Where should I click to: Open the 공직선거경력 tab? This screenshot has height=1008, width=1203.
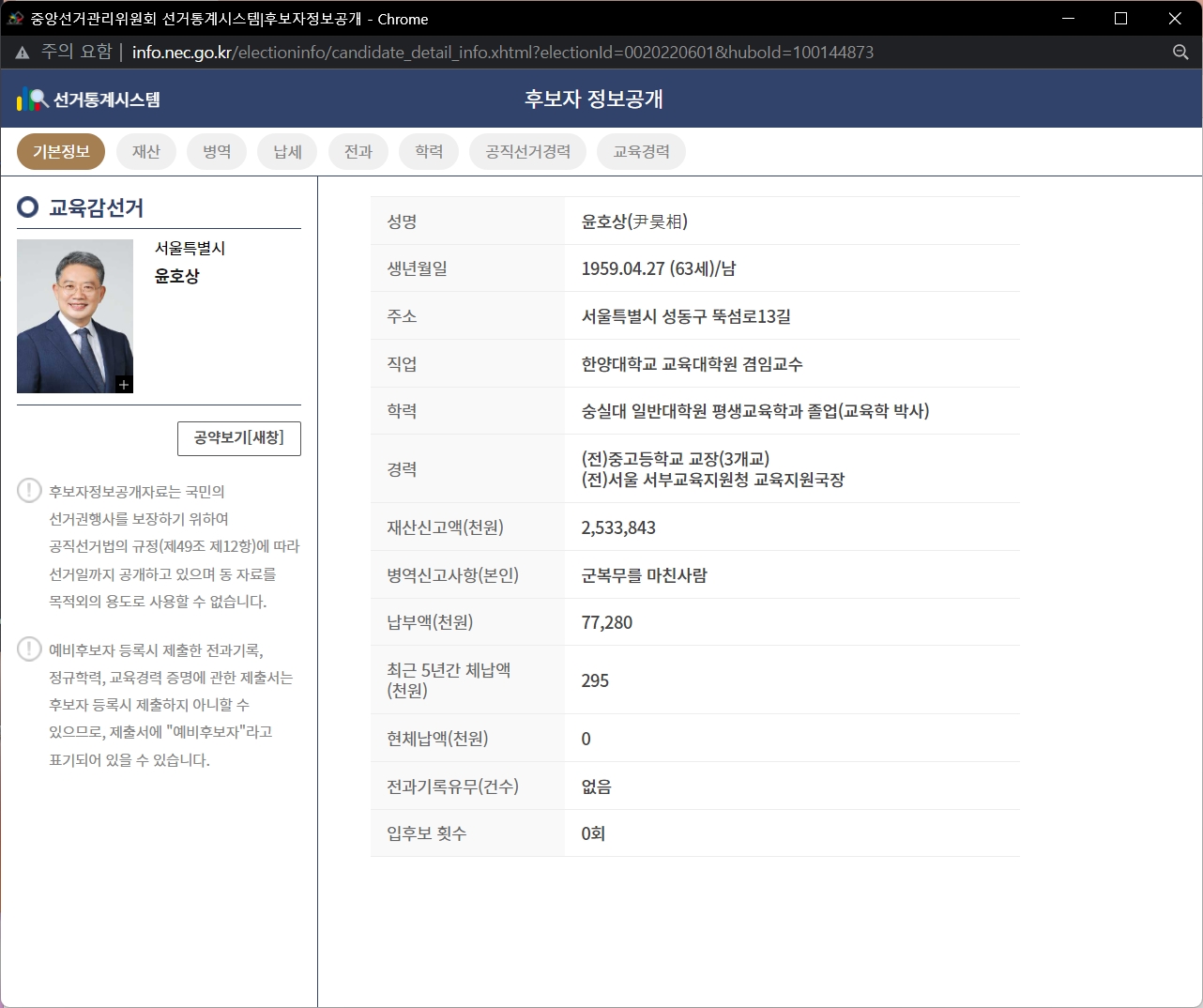[527, 152]
